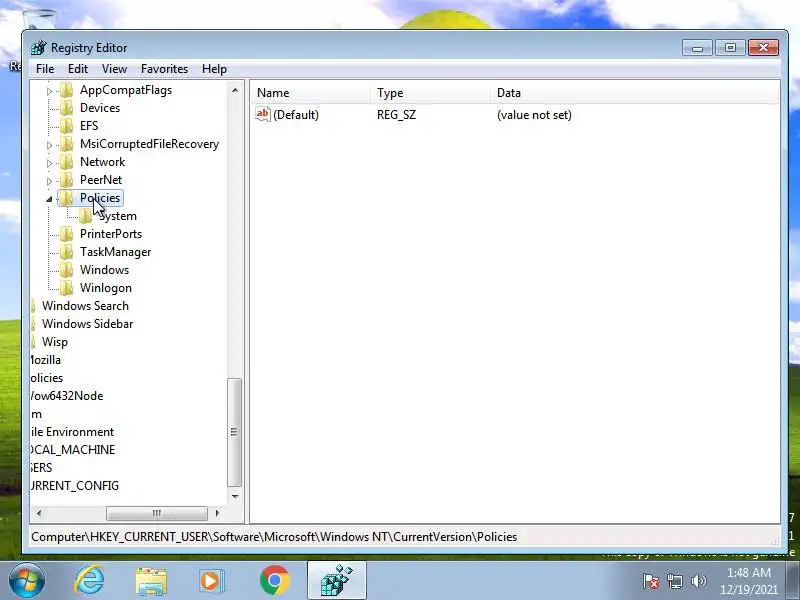
Task: Open the Edit menu
Action: (78, 69)
